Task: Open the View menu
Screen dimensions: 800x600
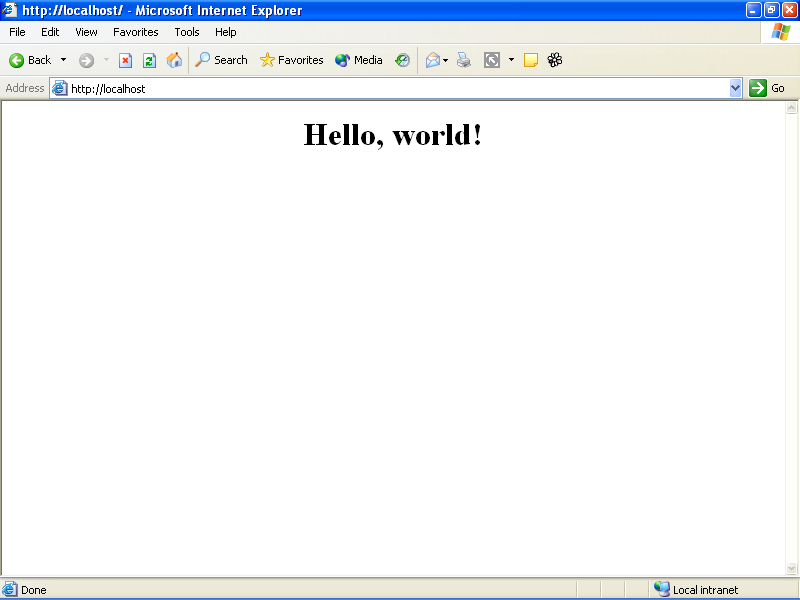Action: tap(86, 32)
